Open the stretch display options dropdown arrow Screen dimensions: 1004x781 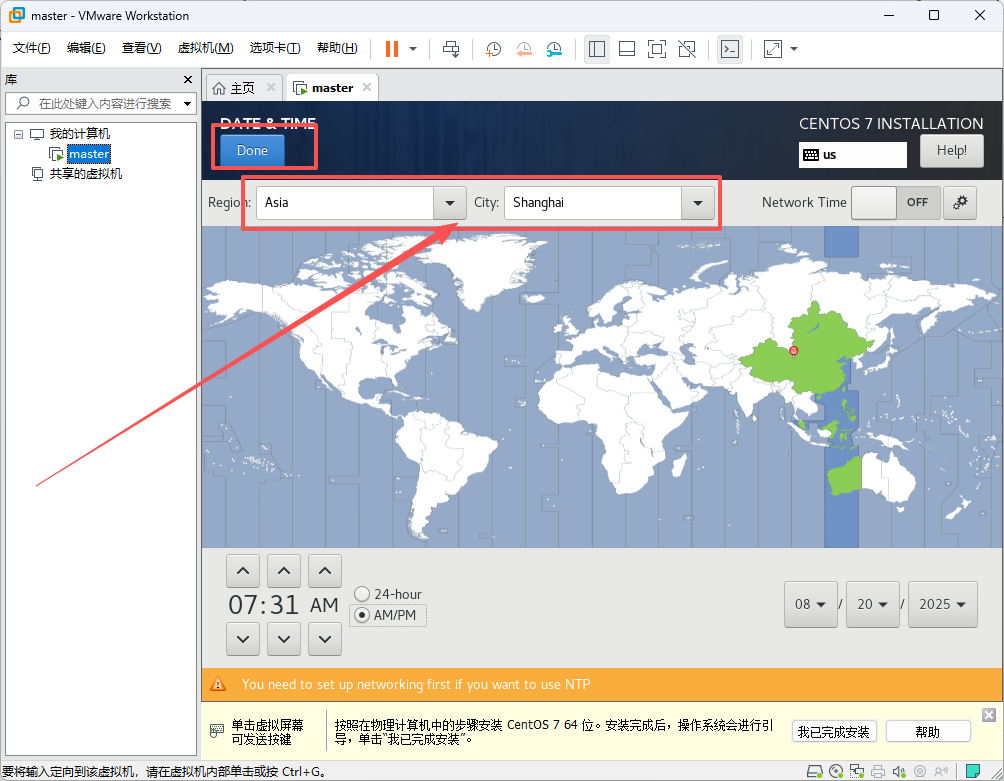pyautogui.click(x=794, y=49)
